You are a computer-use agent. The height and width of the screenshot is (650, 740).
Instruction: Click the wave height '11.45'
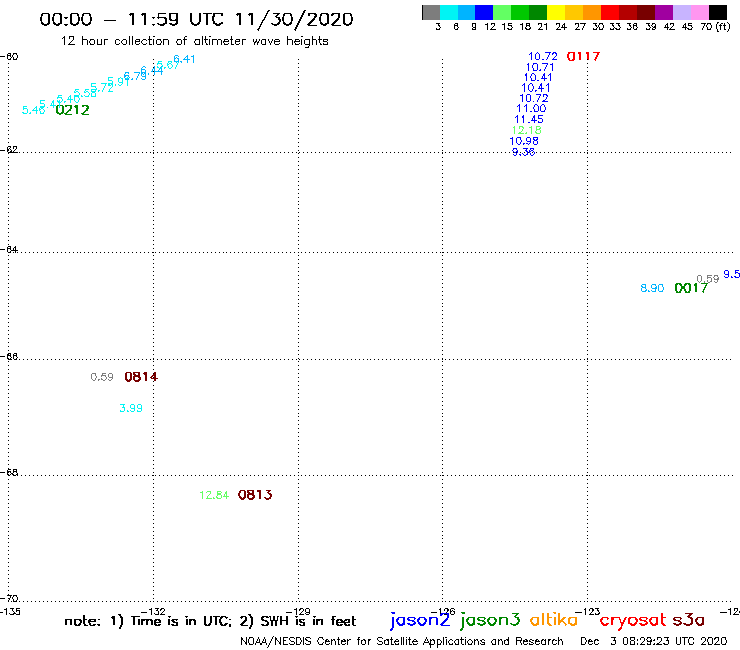(529, 119)
